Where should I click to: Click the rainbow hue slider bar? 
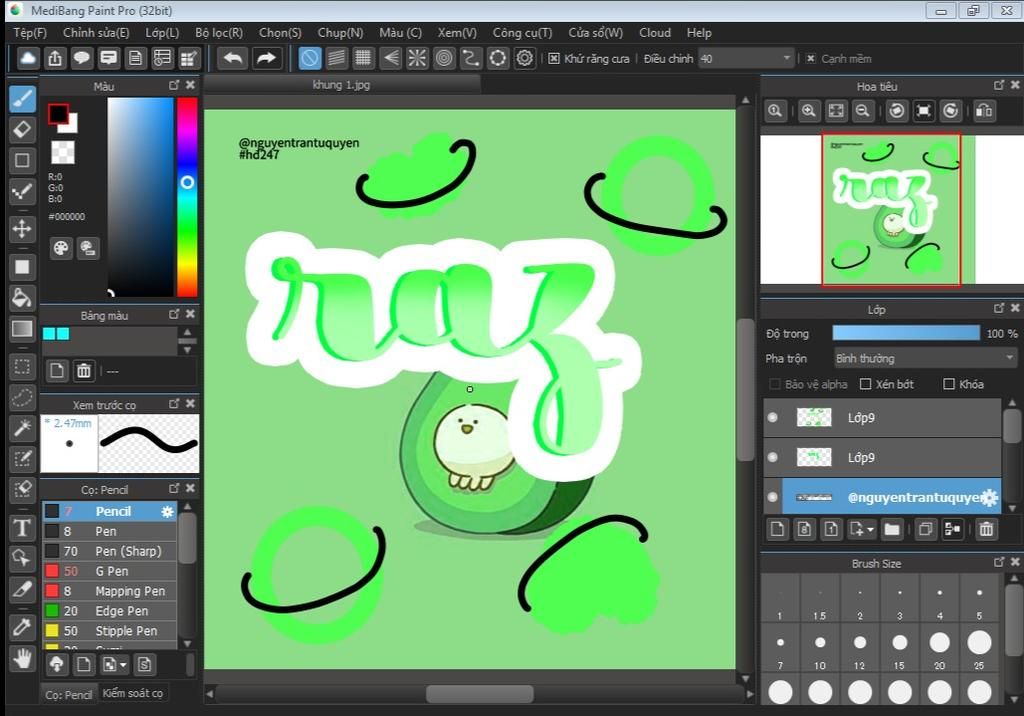187,197
